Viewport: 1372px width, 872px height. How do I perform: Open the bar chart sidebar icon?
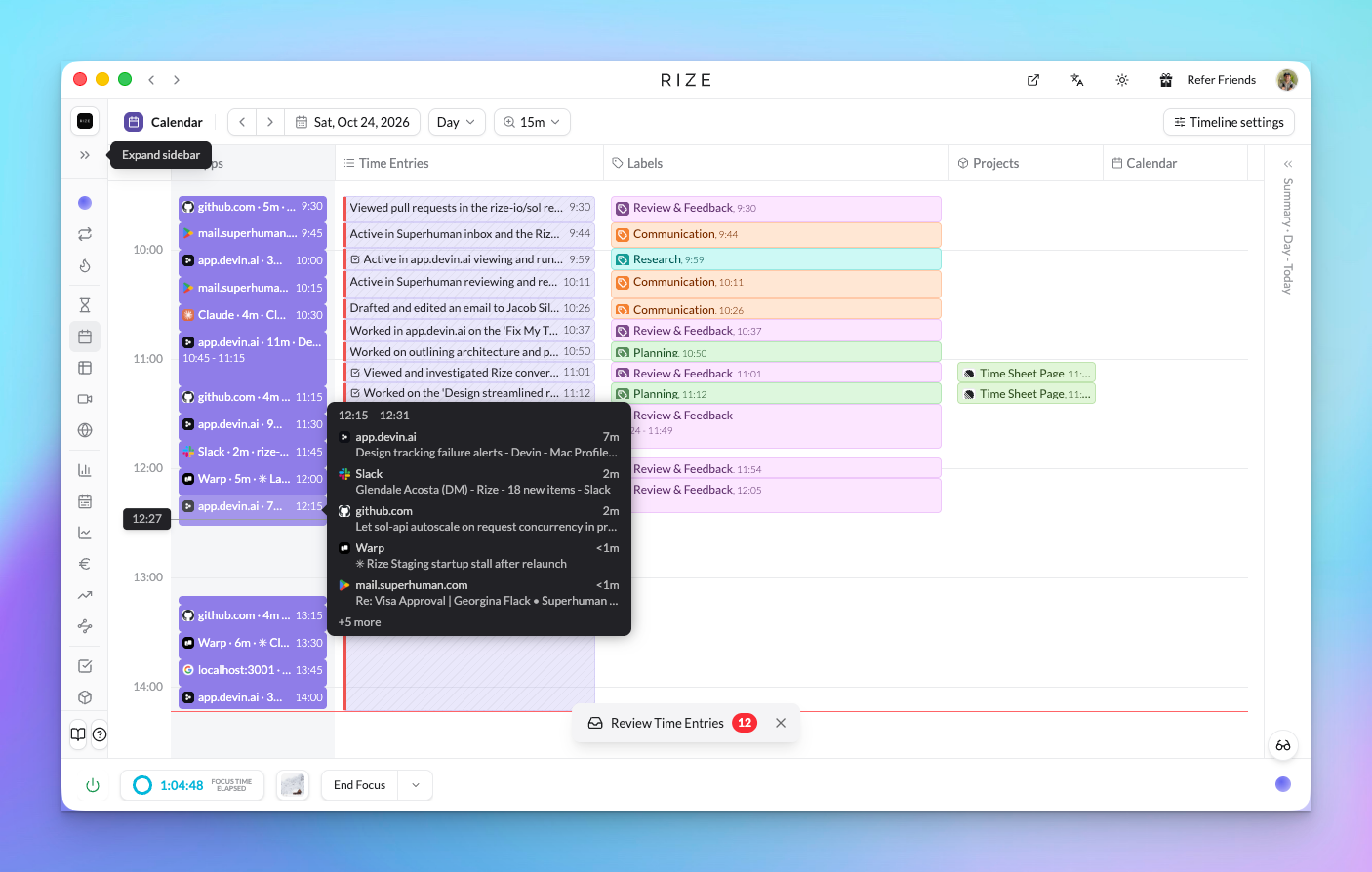85,470
